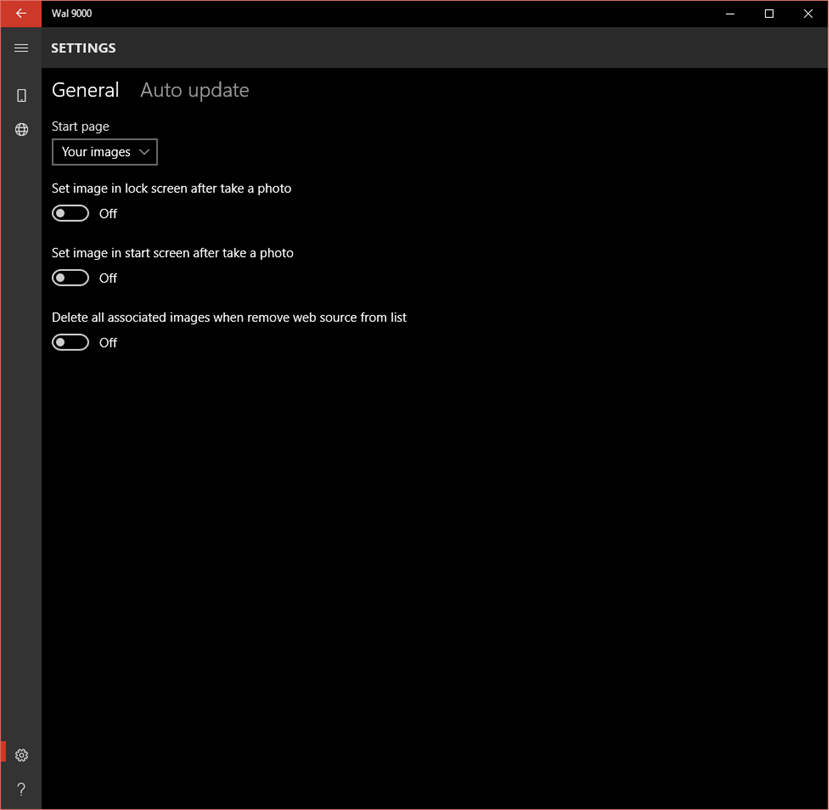Image resolution: width=829 pixels, height=810 pixels.
Task: Maximize the Wal 9000 window
Action: [769, 14]
